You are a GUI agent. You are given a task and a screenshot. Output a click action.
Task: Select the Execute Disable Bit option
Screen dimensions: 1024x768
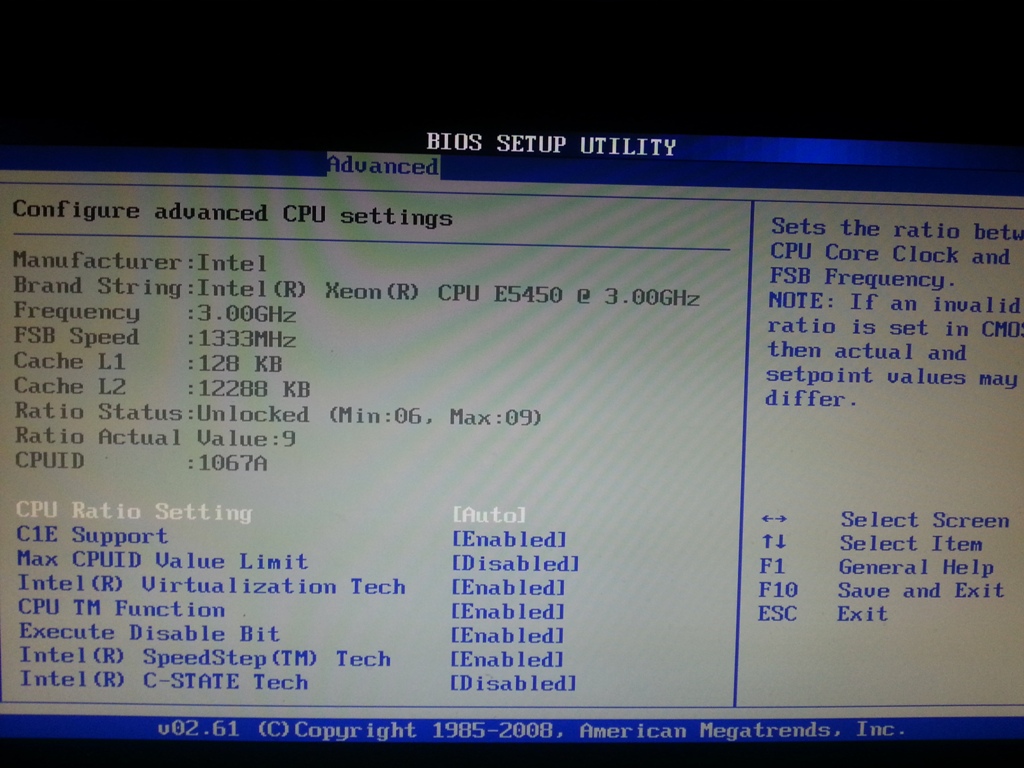point(149,632)
